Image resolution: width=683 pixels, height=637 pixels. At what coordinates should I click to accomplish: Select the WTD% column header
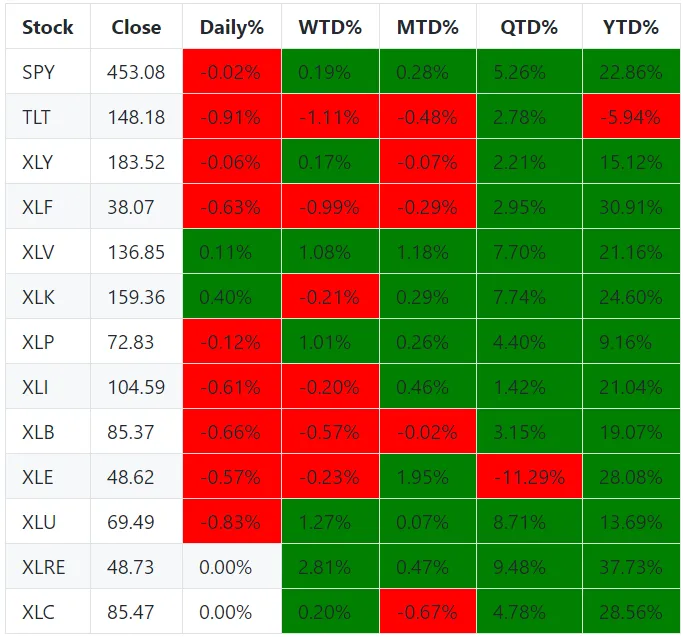click(x=330, y=27)
